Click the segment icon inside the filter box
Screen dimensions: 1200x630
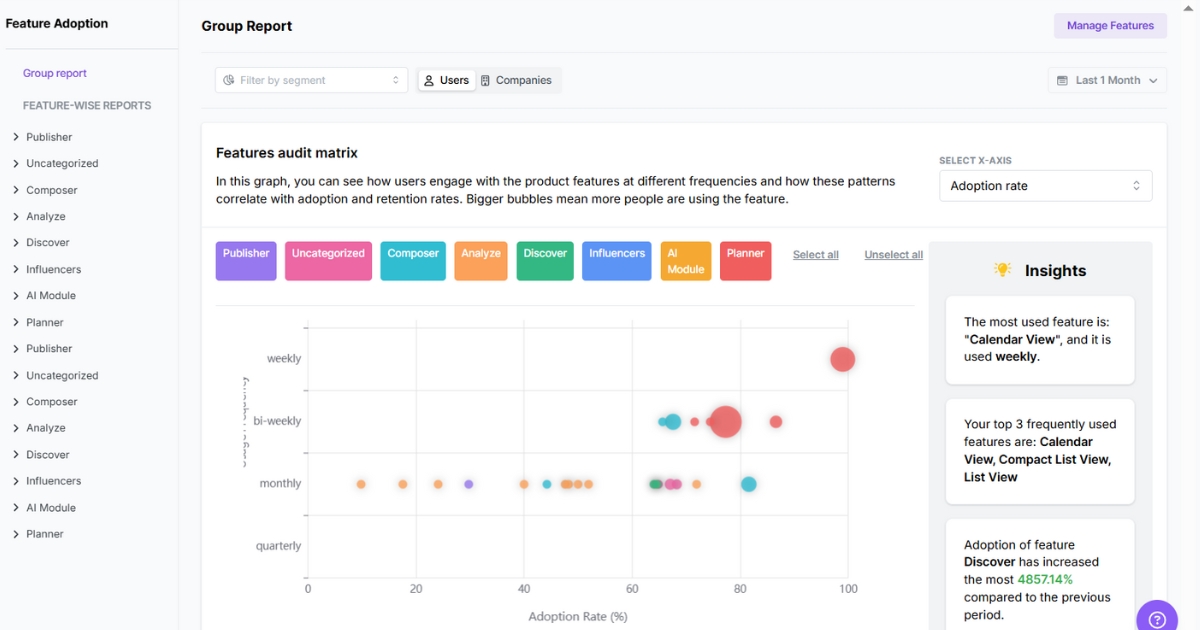228,79
